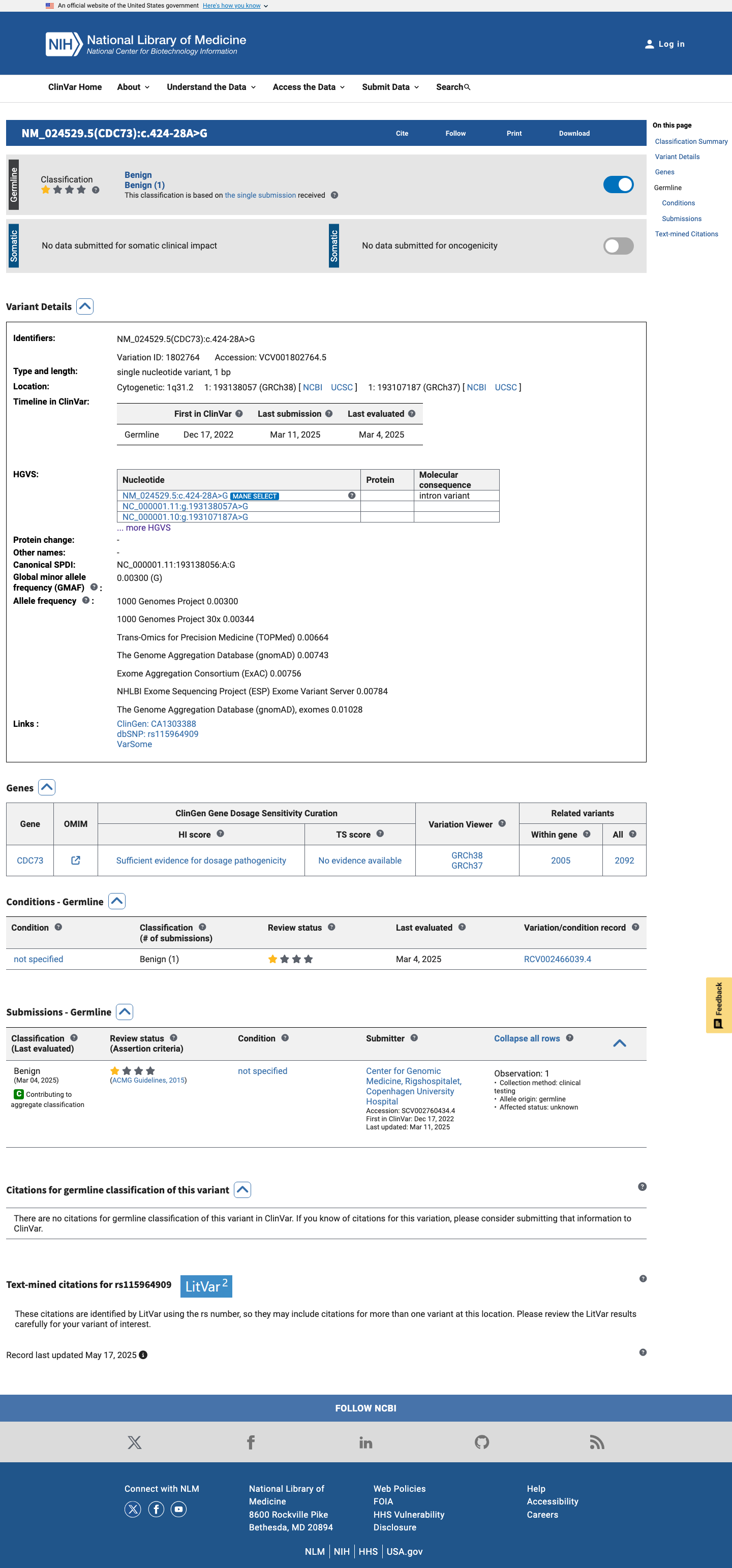
Task: Click help icon beside Variation/condition record
Action: [x=635, y=927]
